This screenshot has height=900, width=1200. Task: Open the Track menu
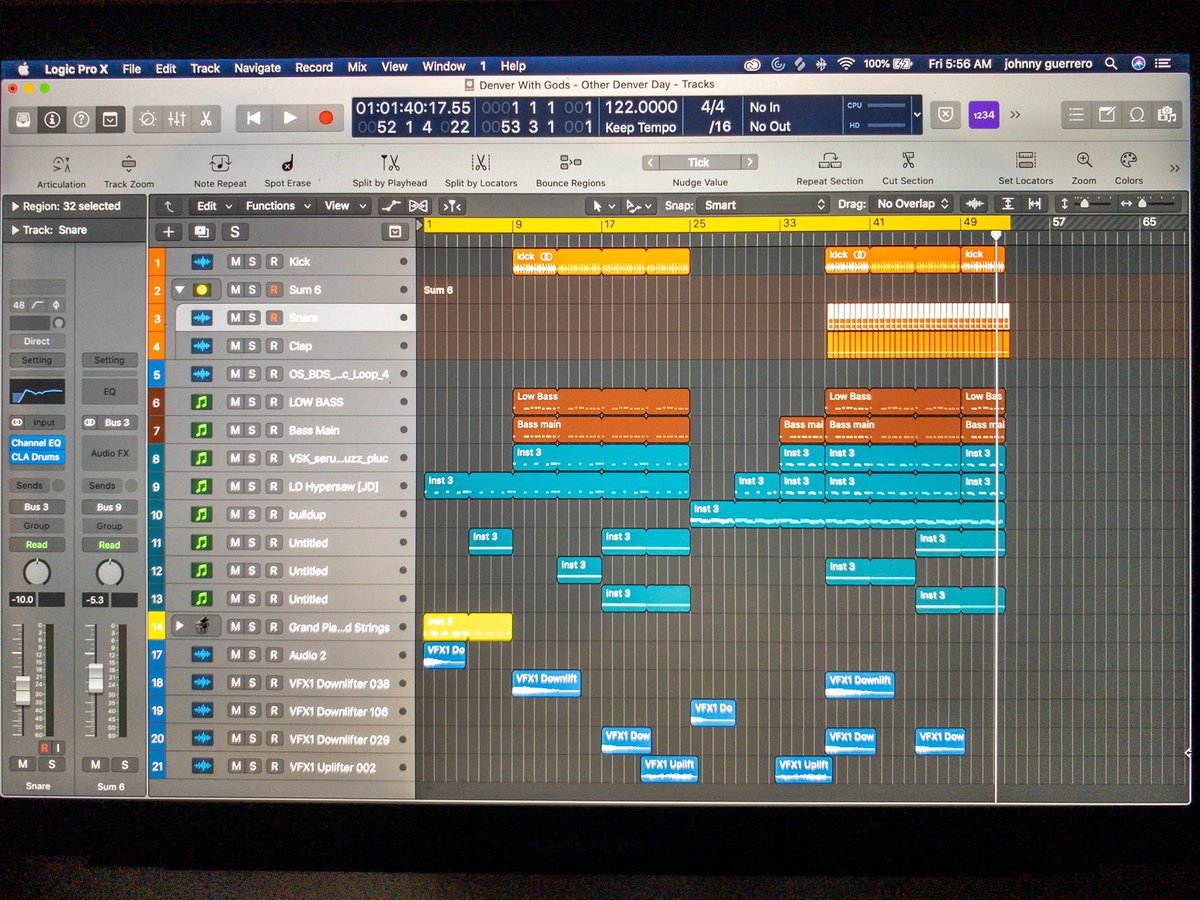205,68
